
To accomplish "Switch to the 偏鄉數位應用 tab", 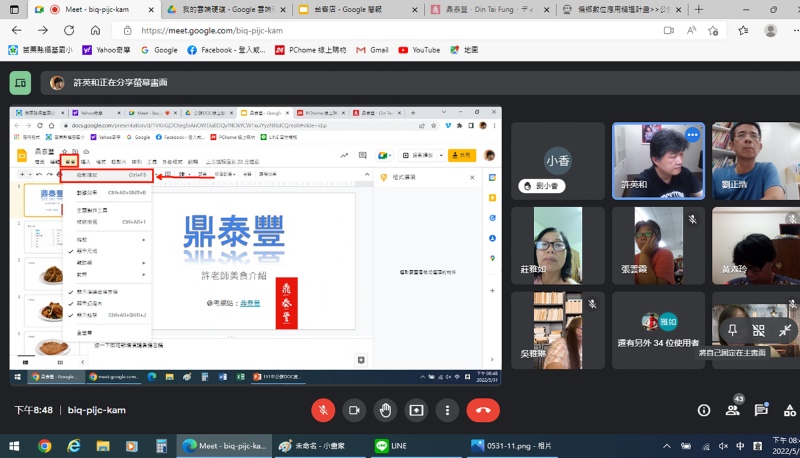I will point(622,9).
